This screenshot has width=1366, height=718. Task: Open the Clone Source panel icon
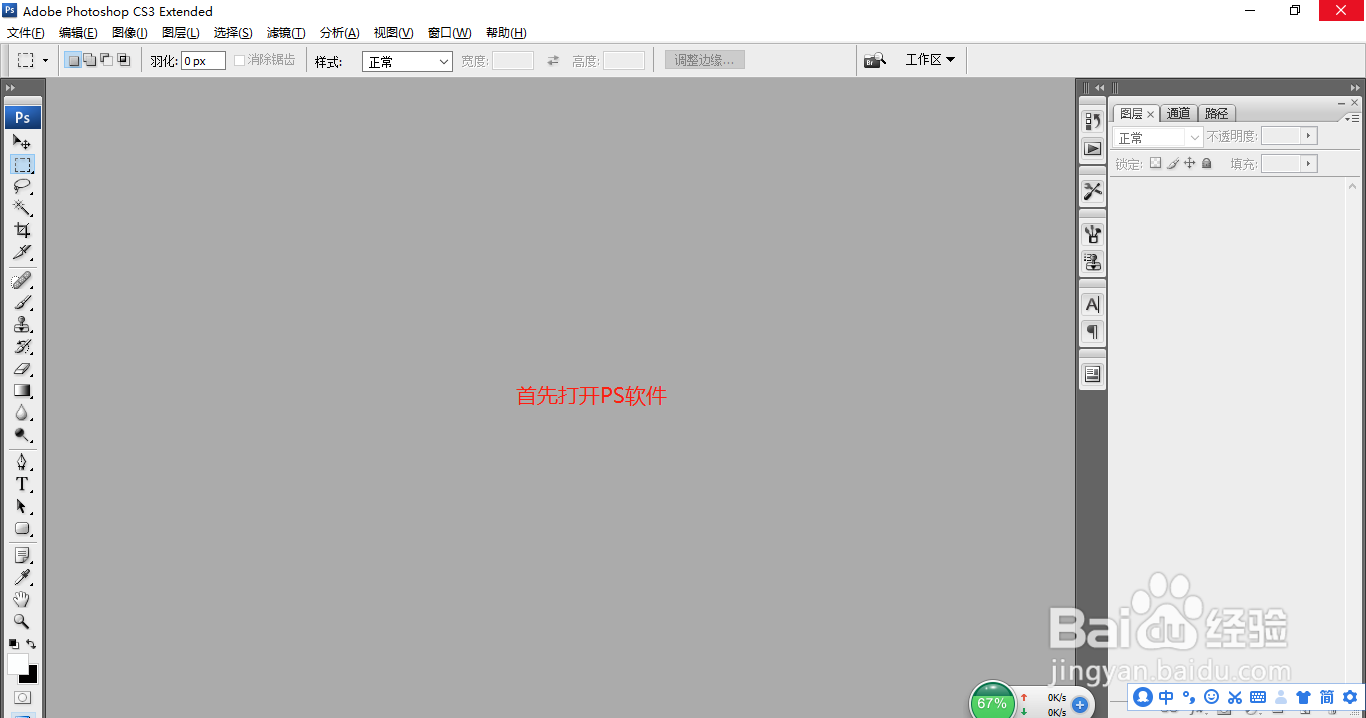pyautogui.click(x=1092, y=262)
